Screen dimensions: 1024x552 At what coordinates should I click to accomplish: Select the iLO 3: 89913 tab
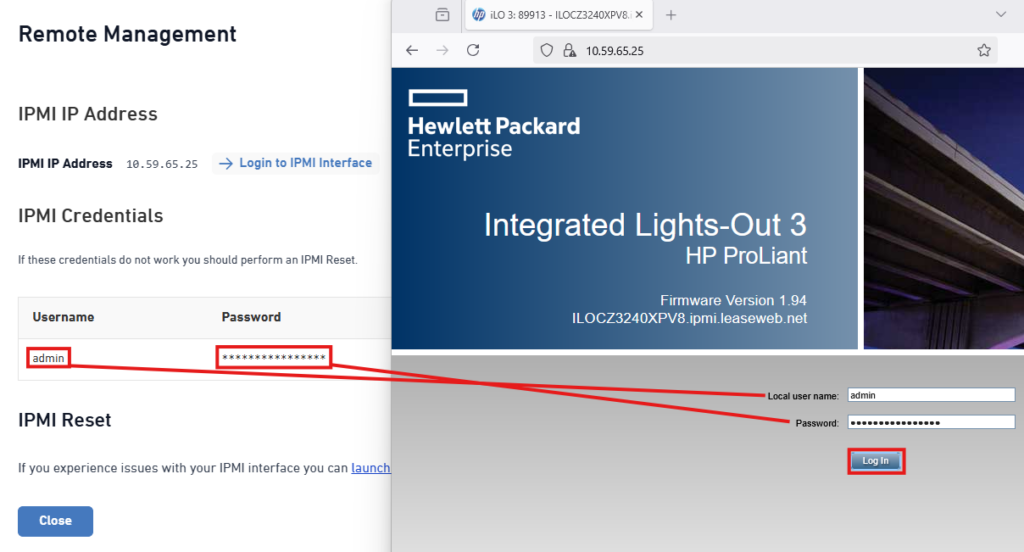558,15
